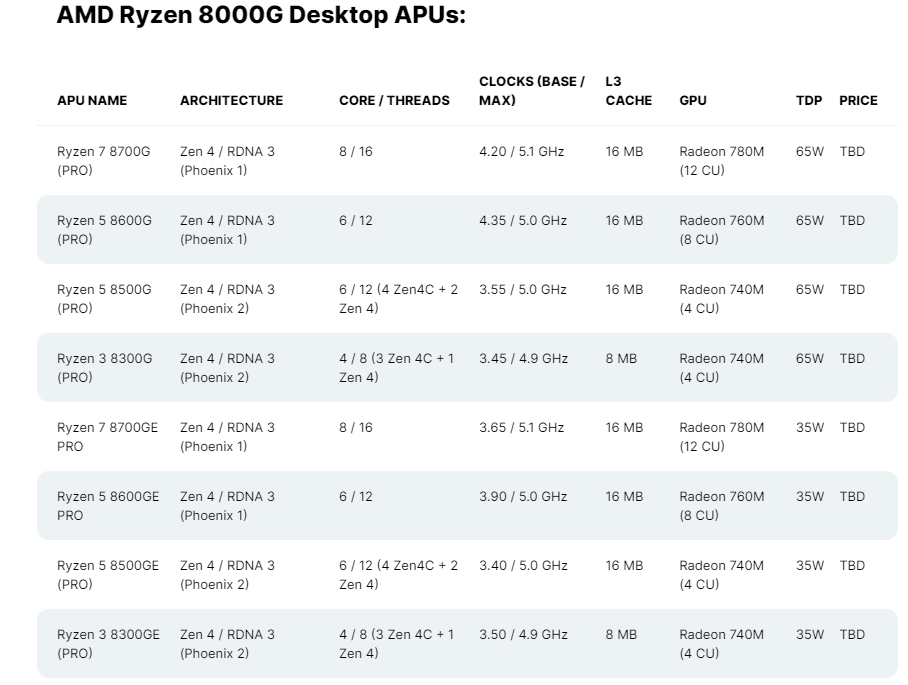Image resolution: width=908 pixels, height=685 pixels.
Task: Select the Ryzen 5 8500GE (PRO) cell
Action: point(108,574)
